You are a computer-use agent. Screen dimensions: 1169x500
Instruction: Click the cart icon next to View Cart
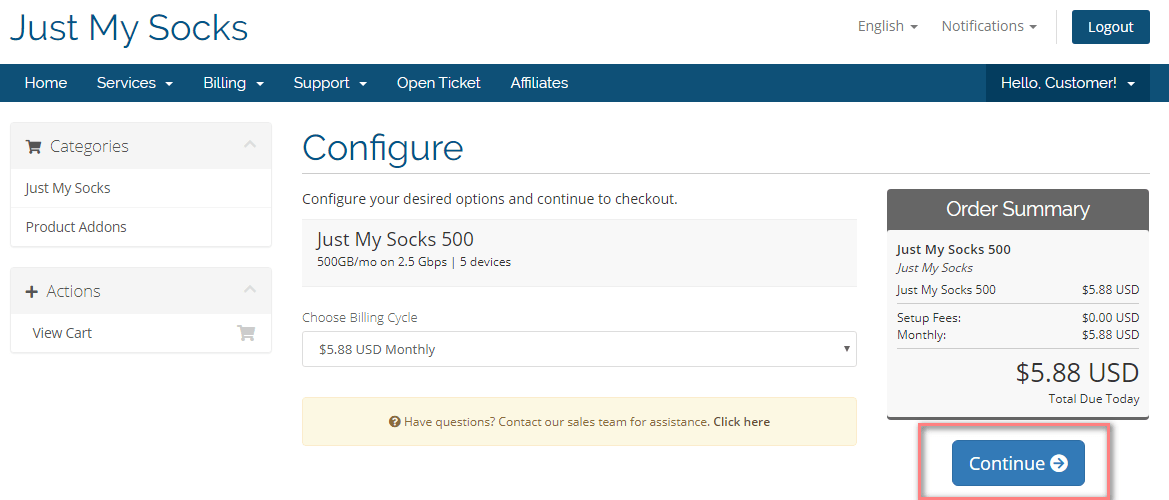point(246,333)
